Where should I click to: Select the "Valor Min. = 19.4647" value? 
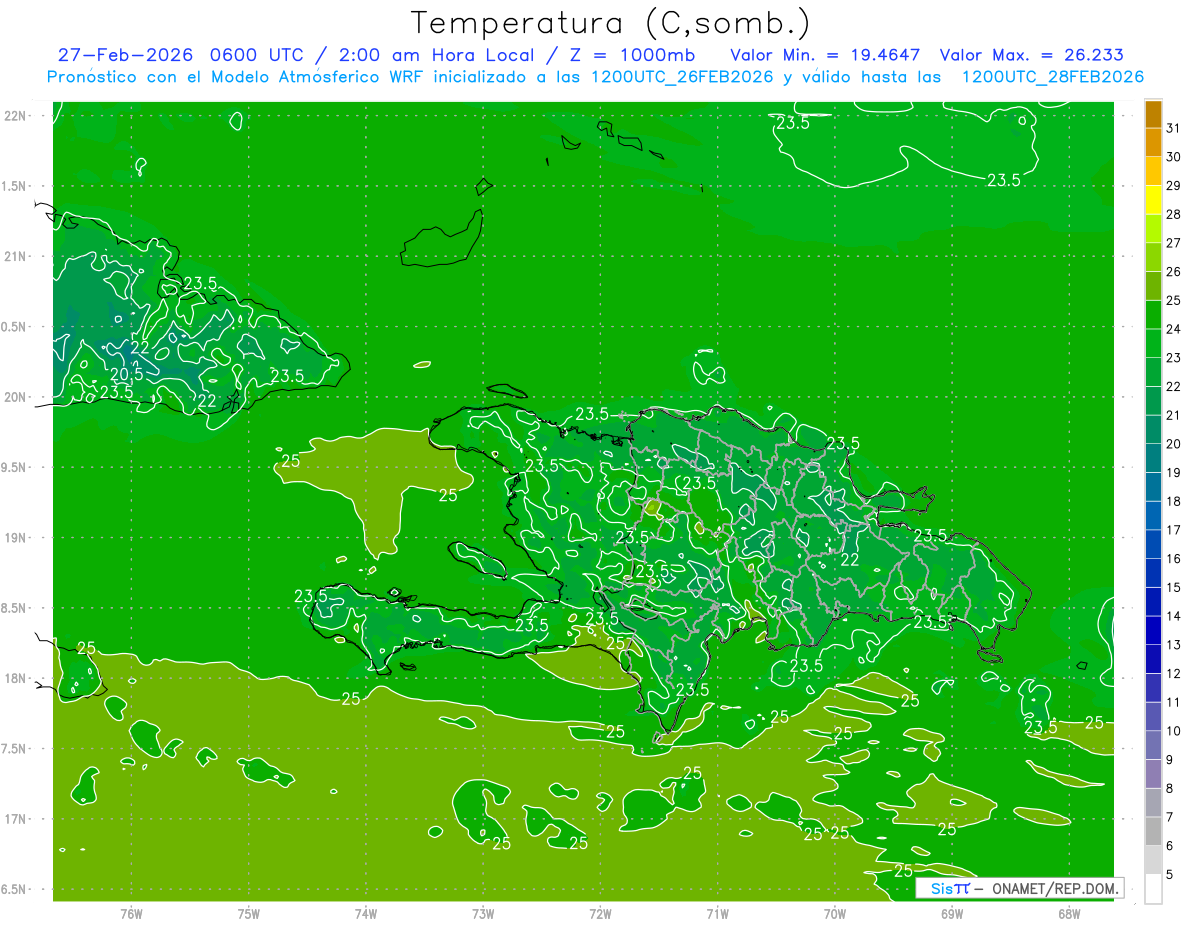click(x=825, y=55)
